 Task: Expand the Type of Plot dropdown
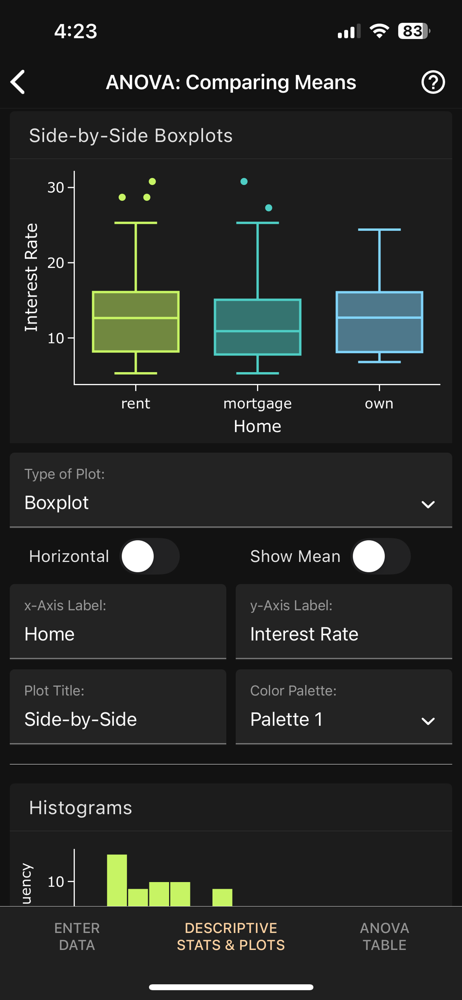click(230, 490)
